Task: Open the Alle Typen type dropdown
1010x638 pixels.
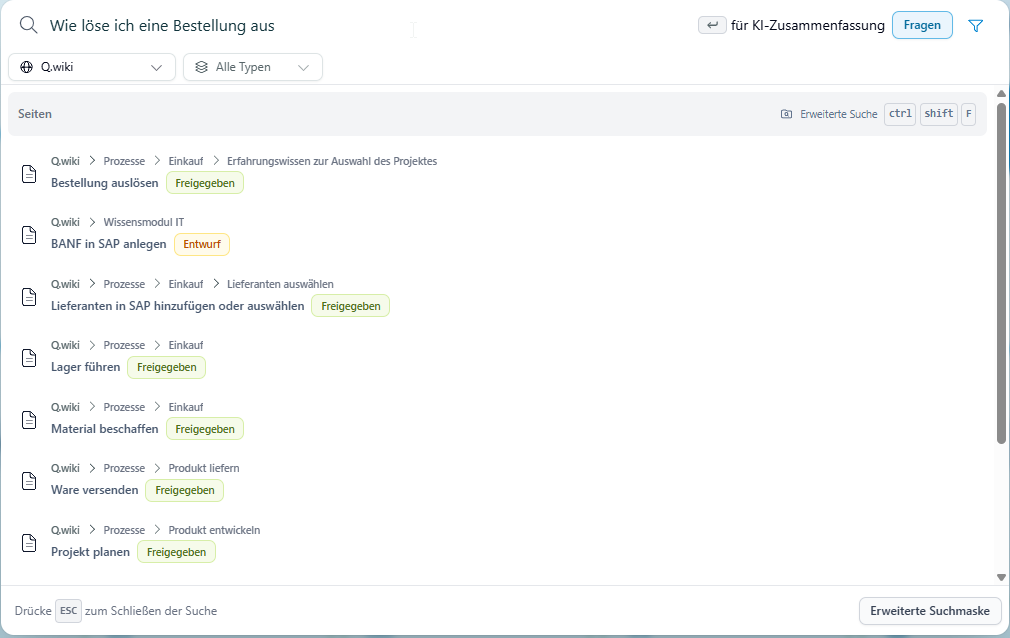Action: click(x=253, y=67)
